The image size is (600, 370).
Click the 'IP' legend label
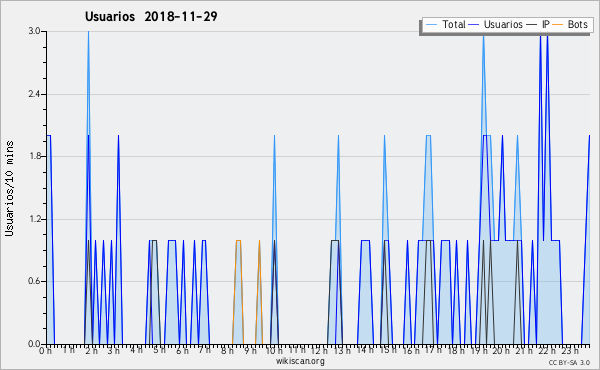[546, 24]
